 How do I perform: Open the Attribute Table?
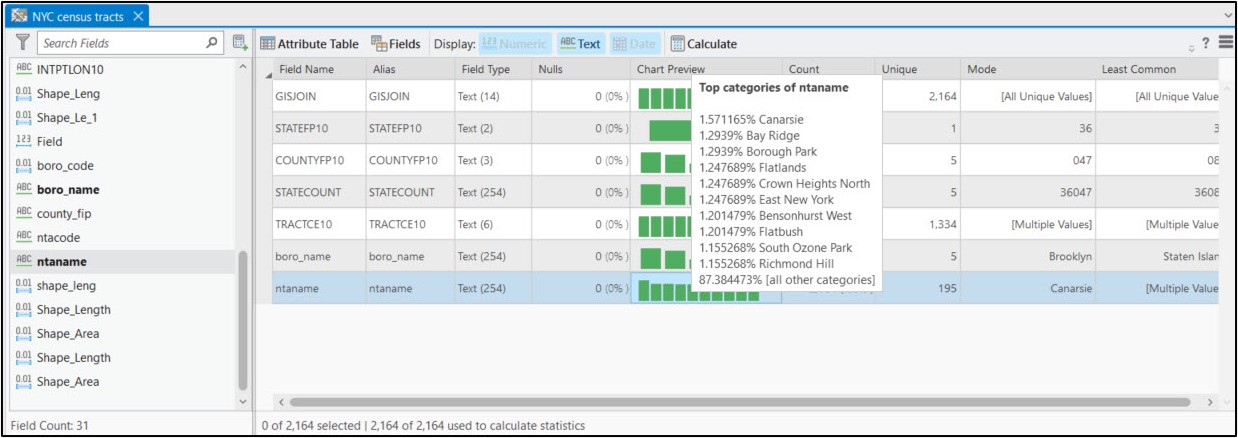coord(310,43)
